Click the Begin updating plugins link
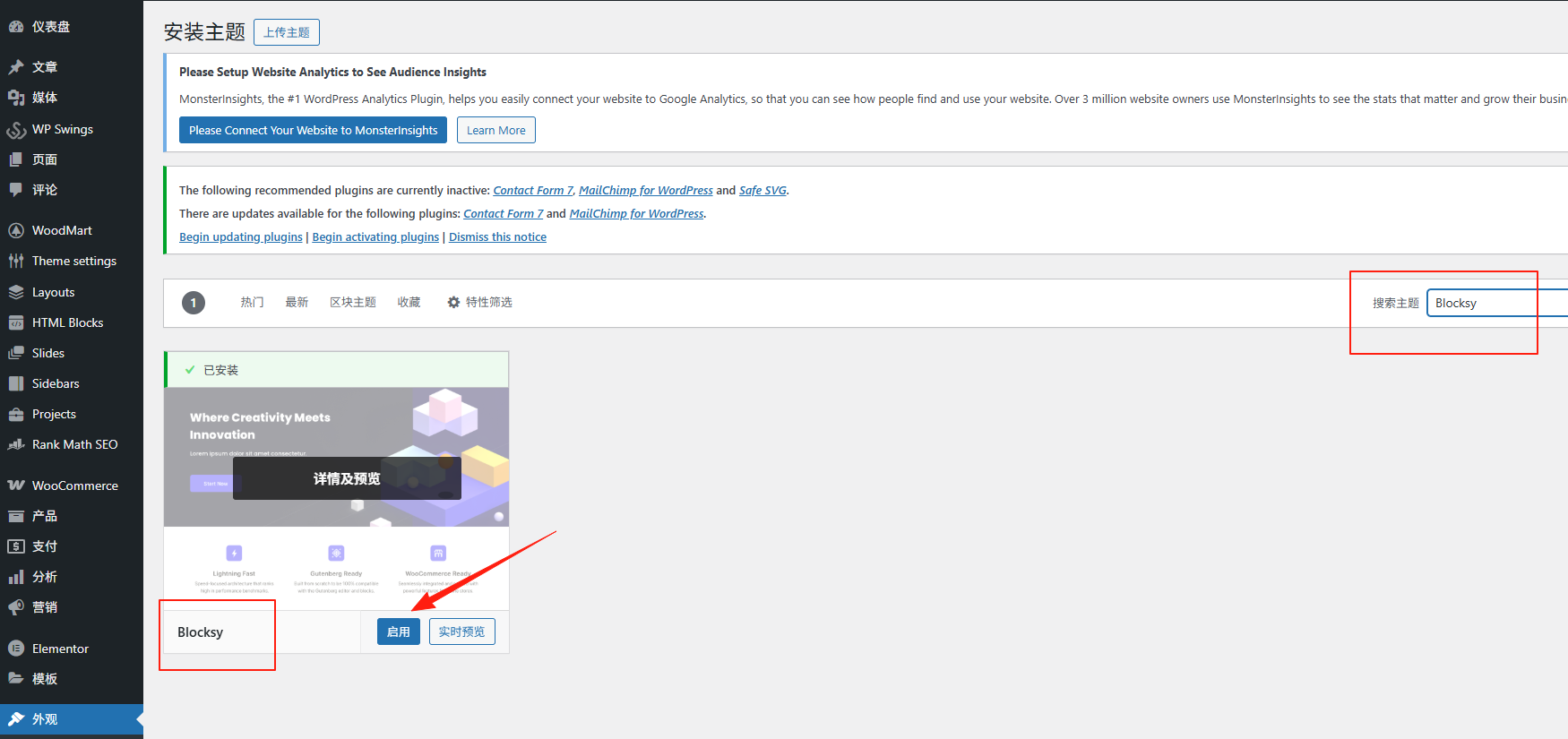Screen dimensions: 1568x739 [x=240, y=237]
